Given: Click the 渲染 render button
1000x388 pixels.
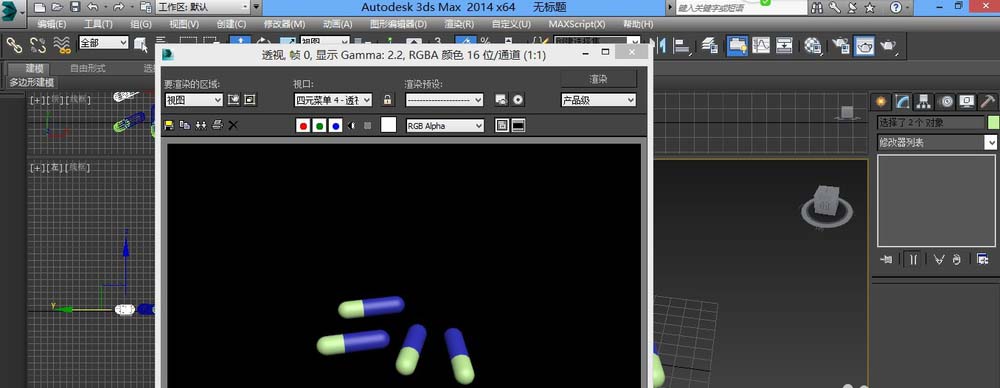Looking at the screenshot, I should click(598, 79).
